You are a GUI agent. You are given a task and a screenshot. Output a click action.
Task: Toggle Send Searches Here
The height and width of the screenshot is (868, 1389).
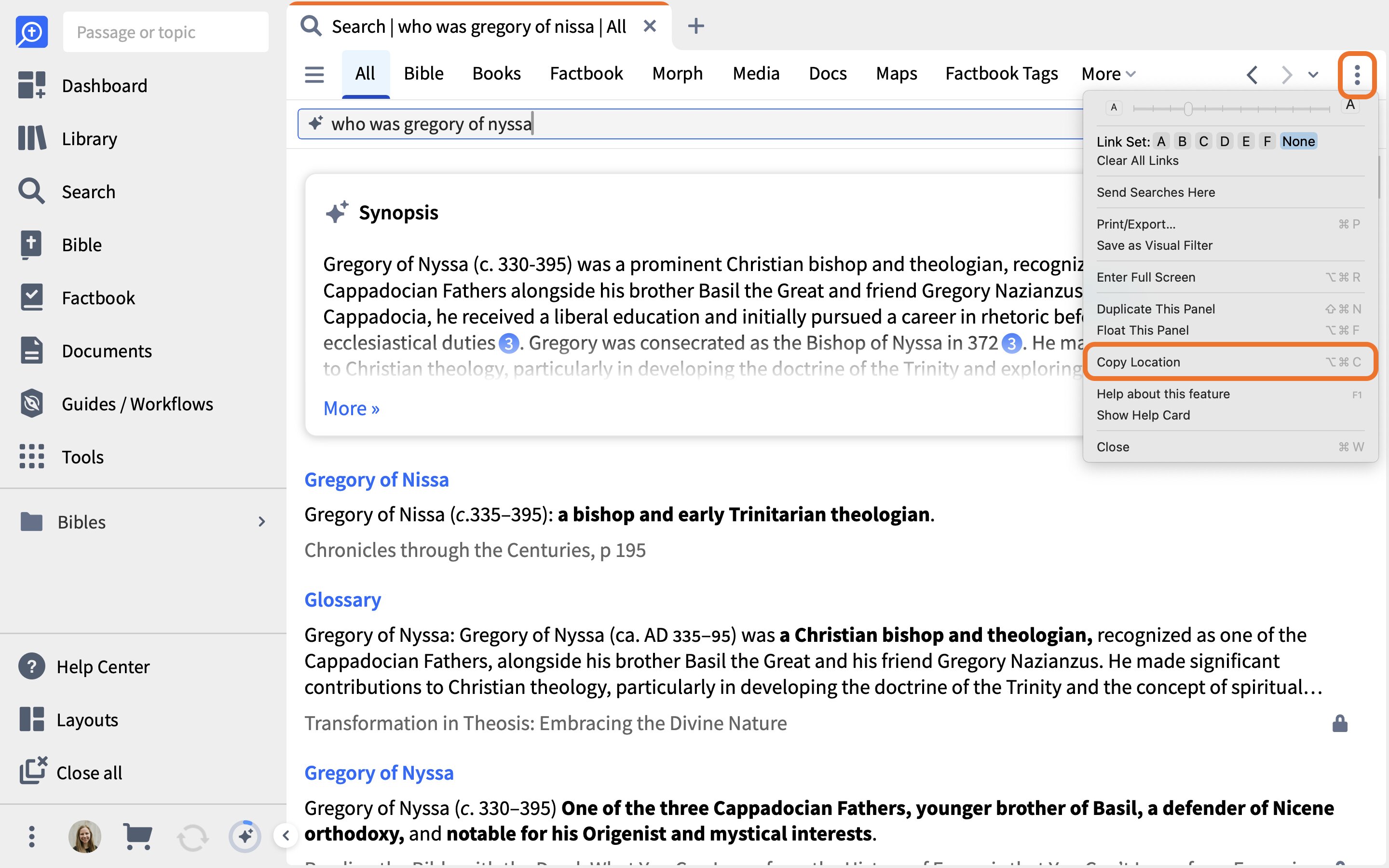[1156, 192]
